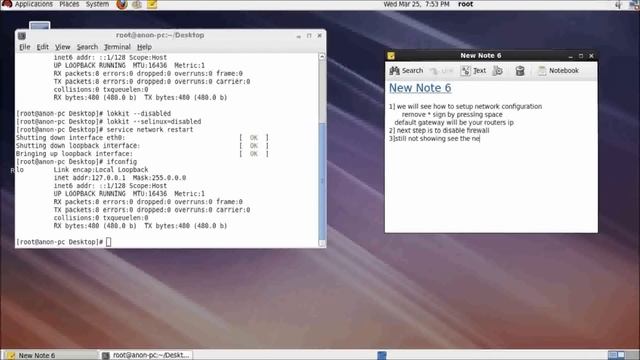Open the terminal Search menu
640x360 pixels.
pos(87,47)
